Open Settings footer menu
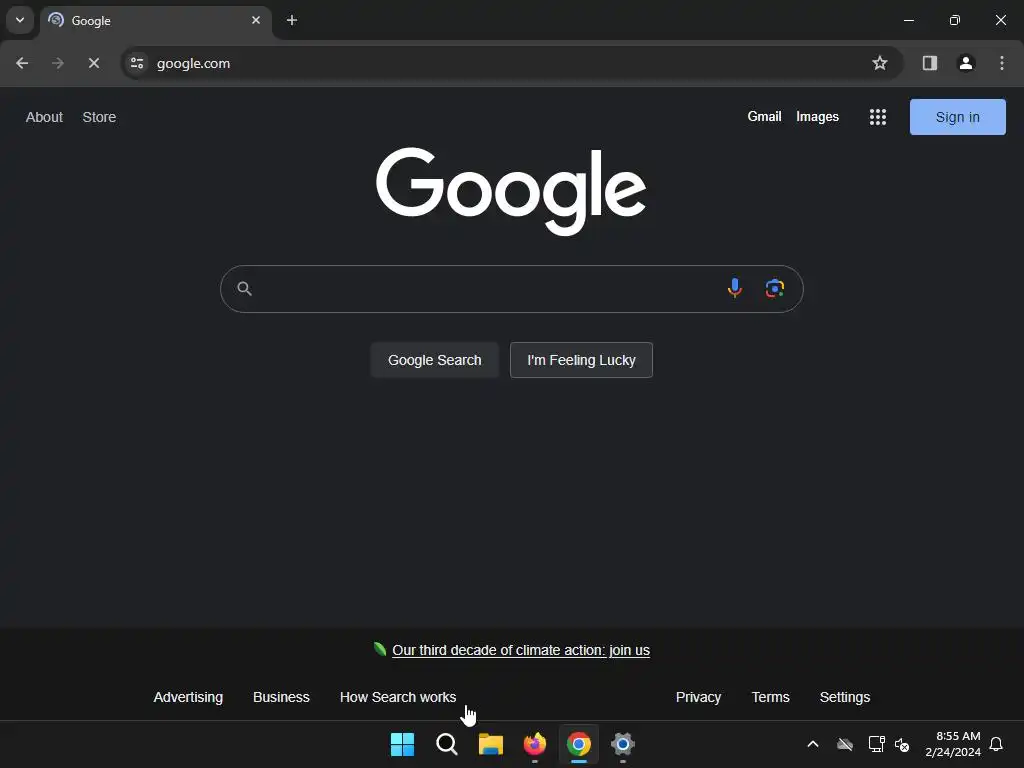The width and height of the screenshot is (1024, 768). 844,697
